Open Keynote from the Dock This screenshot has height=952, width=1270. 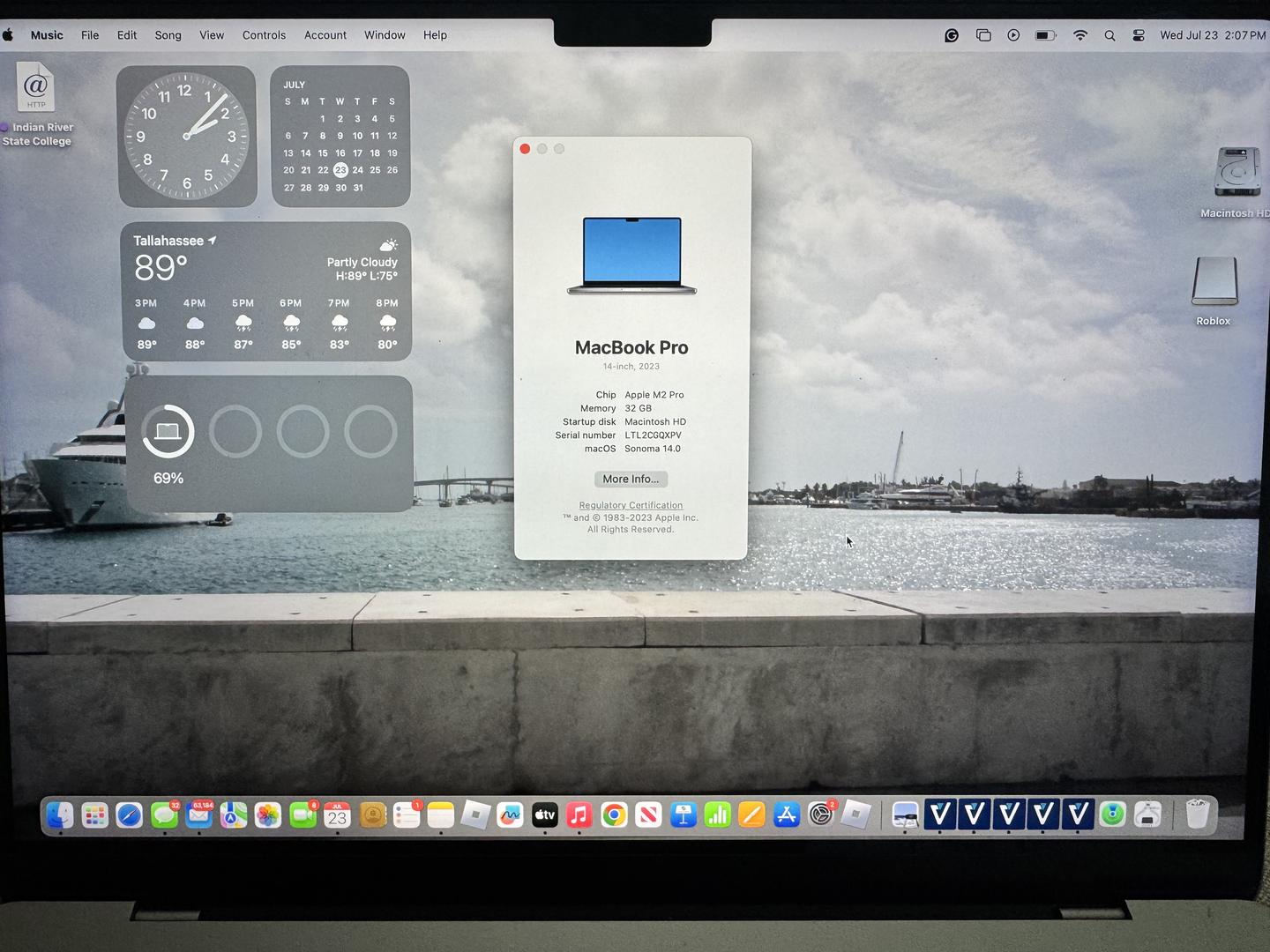[x=684, y=815]
